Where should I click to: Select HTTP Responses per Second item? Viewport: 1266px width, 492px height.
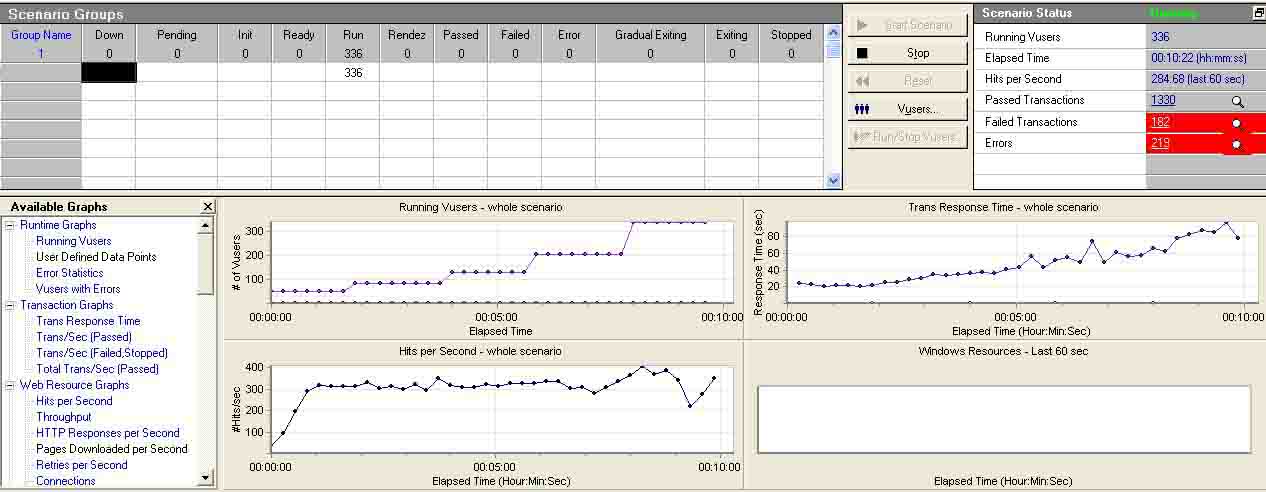[x=108, y=433]
